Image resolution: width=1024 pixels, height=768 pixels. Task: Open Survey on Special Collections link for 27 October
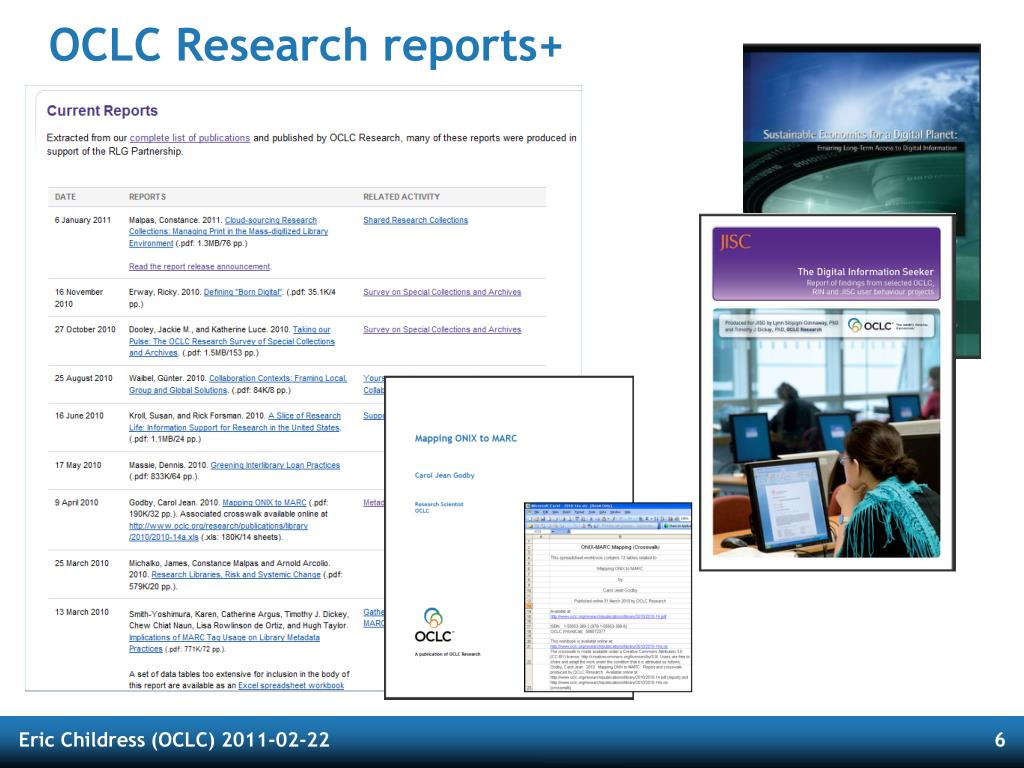click(x=442, y=329)
